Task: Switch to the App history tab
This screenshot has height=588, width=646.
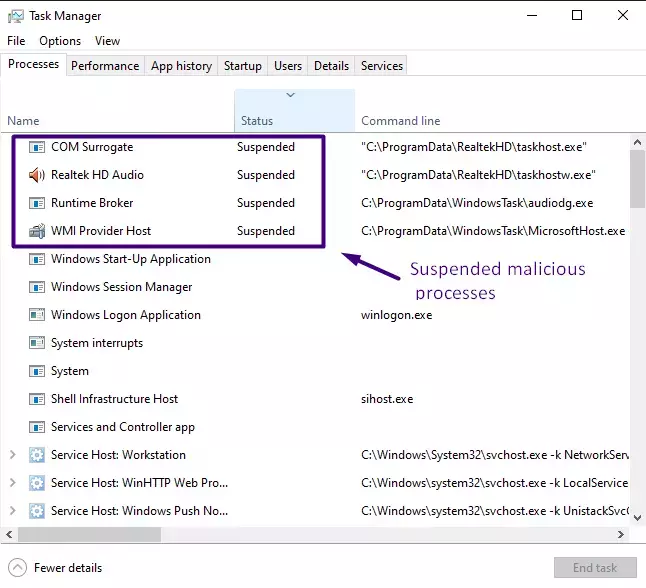Action: pyautogui.click(x=181, y=66)
